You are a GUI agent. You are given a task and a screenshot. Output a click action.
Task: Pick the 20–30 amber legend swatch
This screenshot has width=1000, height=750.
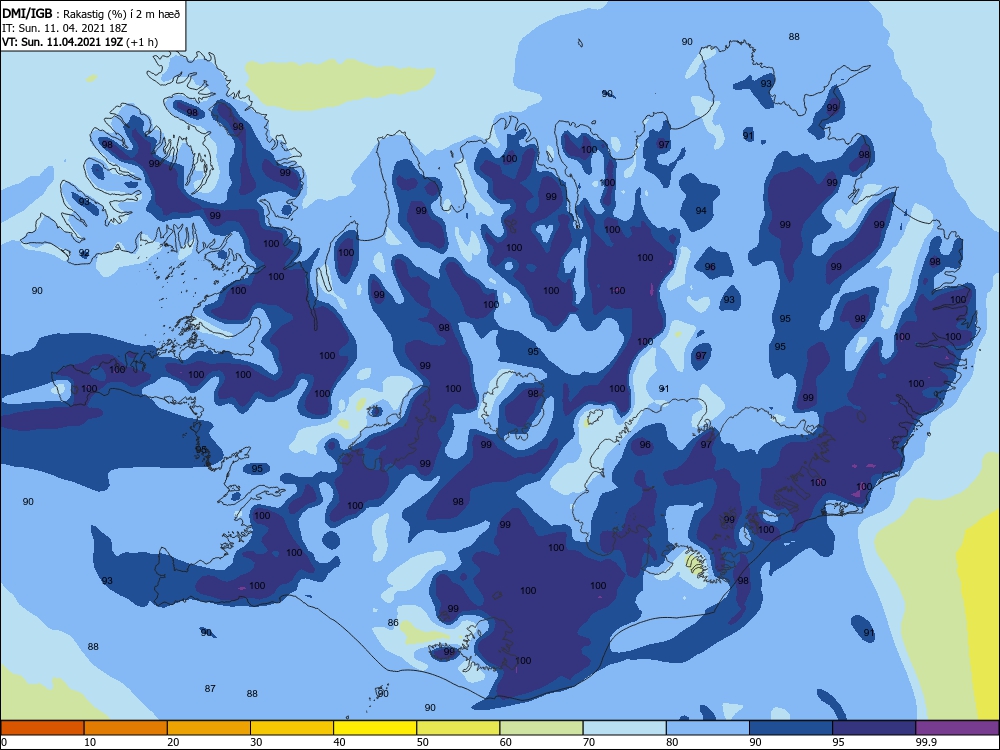[x=209, y=728]
